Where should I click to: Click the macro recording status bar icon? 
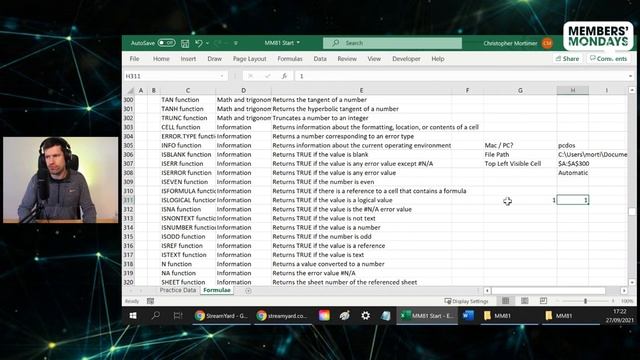coord(150,301)
